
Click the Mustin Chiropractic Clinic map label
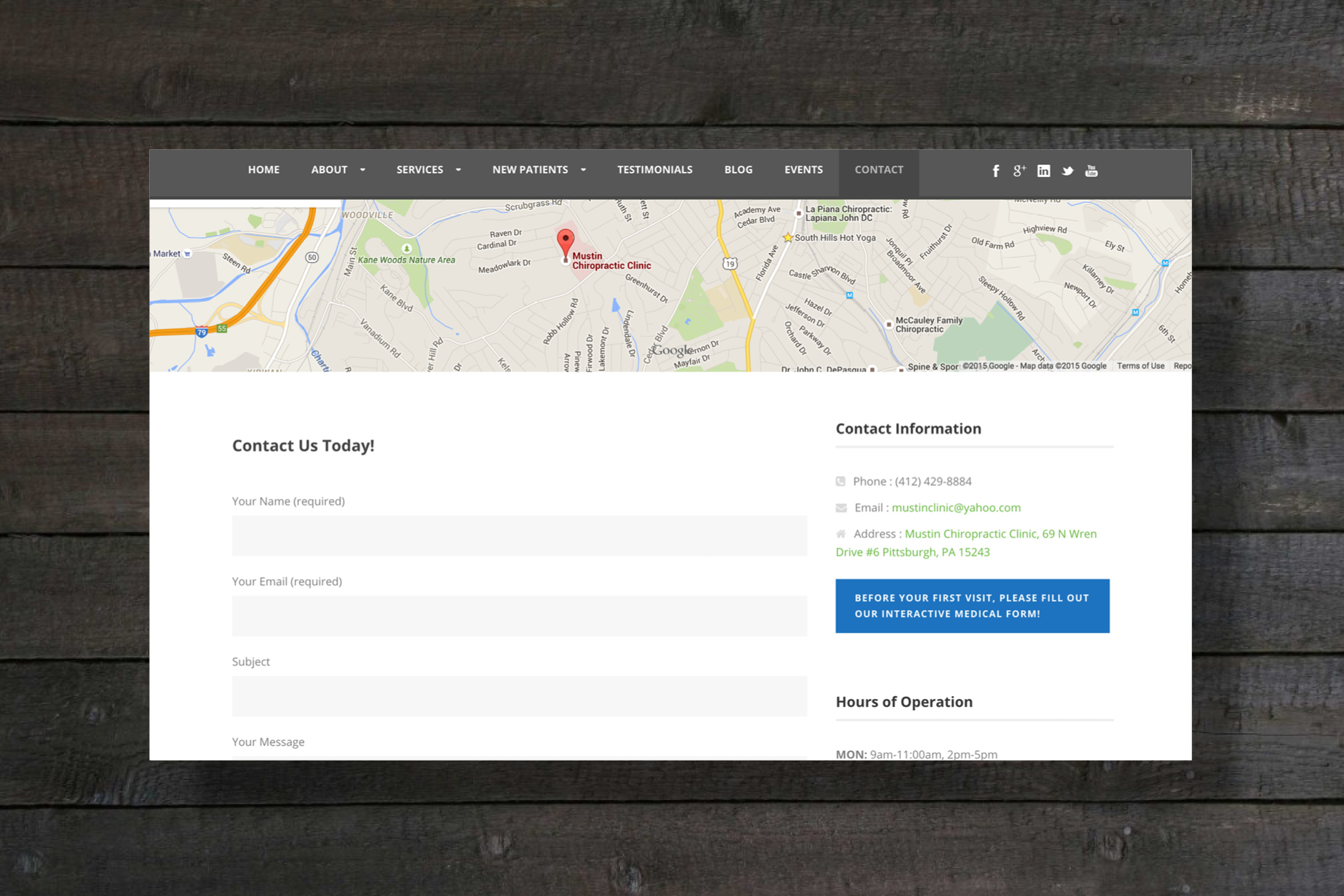point(611,261)
